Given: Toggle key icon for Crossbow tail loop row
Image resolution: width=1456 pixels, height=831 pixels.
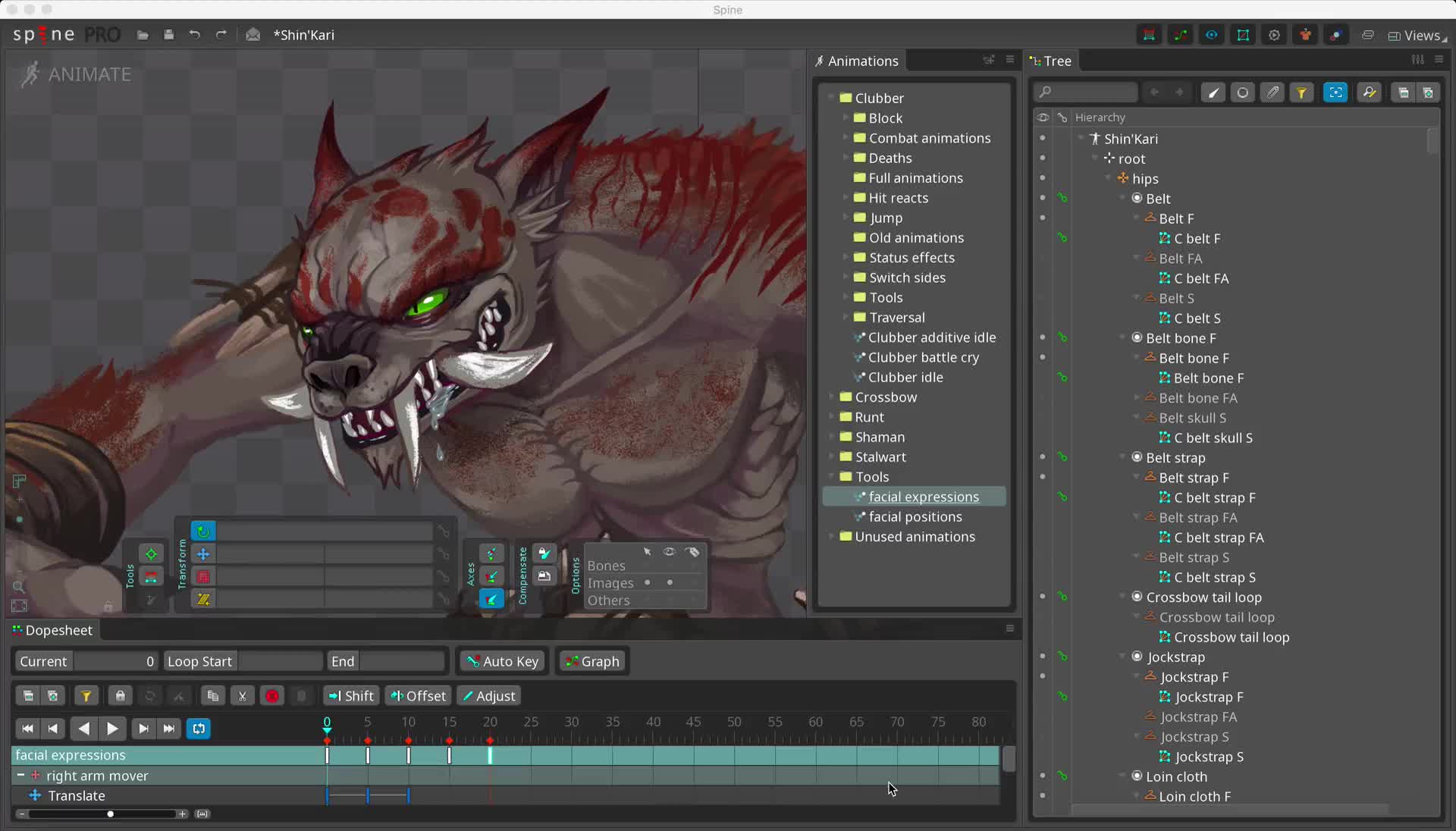Looking at the screenshot, I should coord(1062,597).
